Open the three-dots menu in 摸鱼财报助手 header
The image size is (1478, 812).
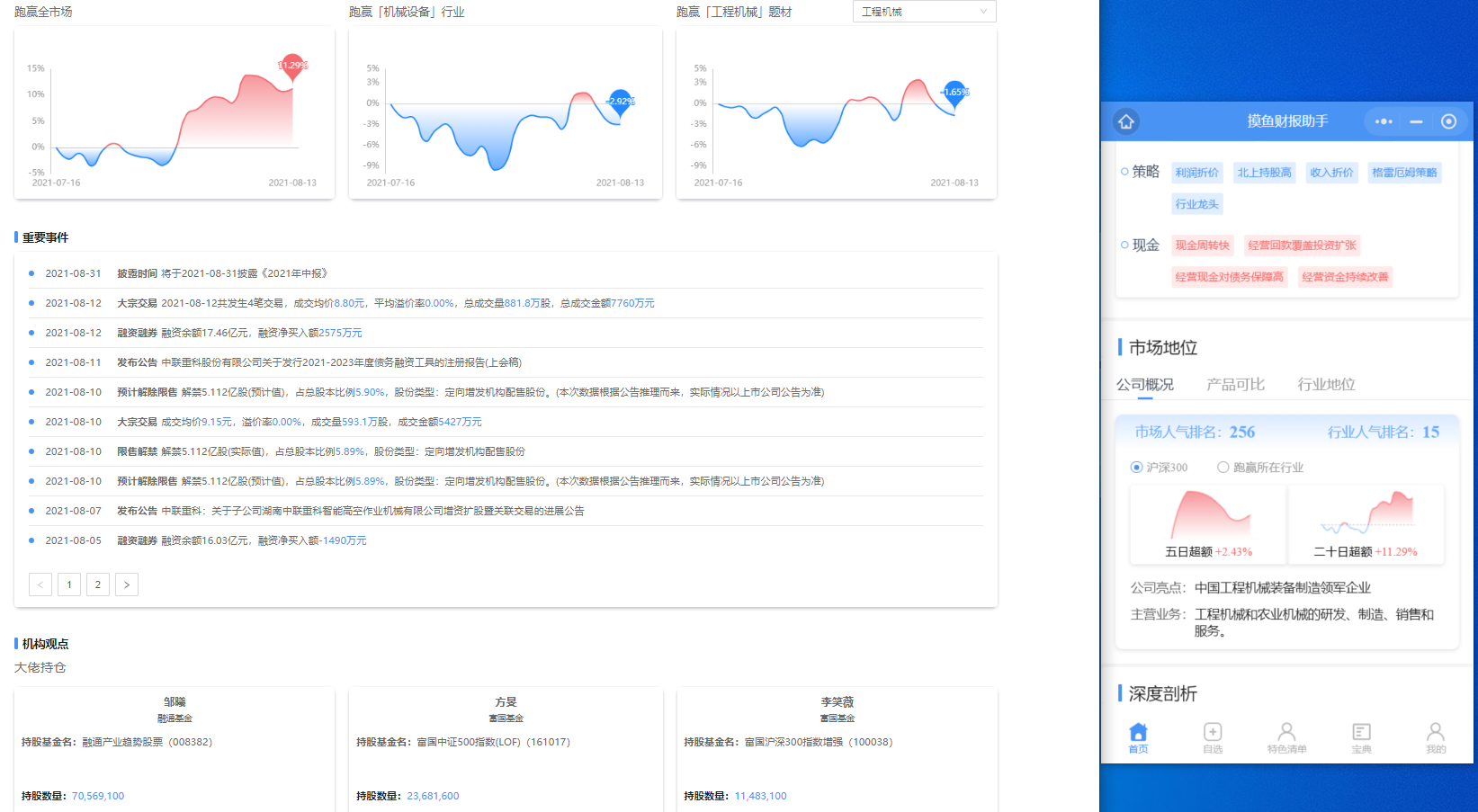(1384, 121)
